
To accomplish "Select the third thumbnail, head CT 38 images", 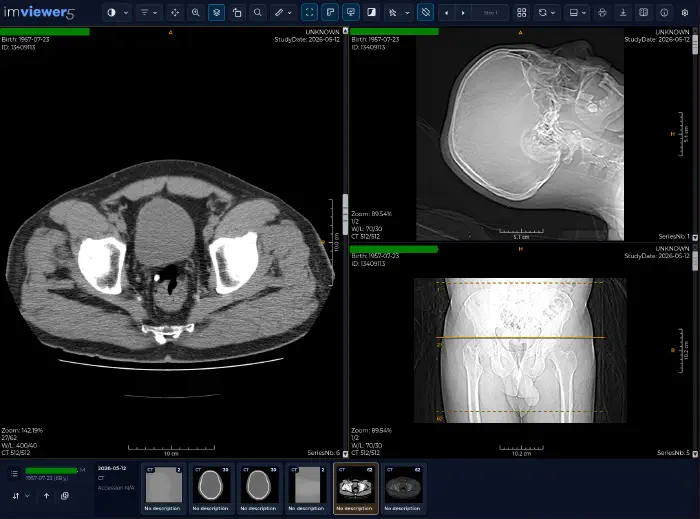I will tap(259, 489).
